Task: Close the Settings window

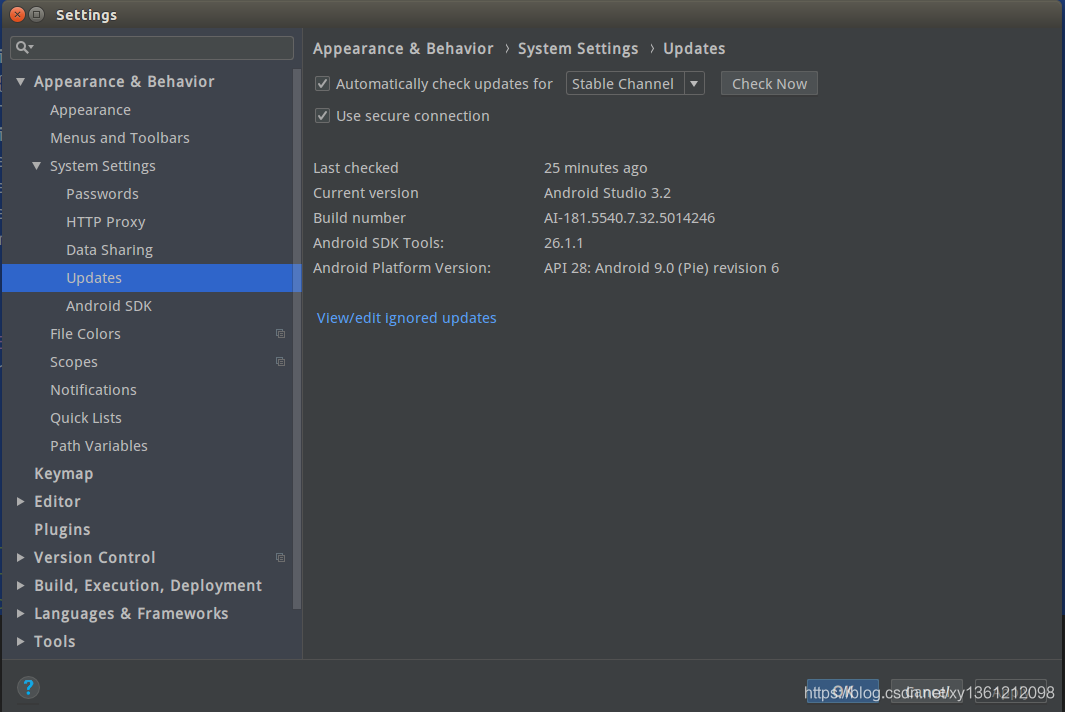Action: coord(18,14)
